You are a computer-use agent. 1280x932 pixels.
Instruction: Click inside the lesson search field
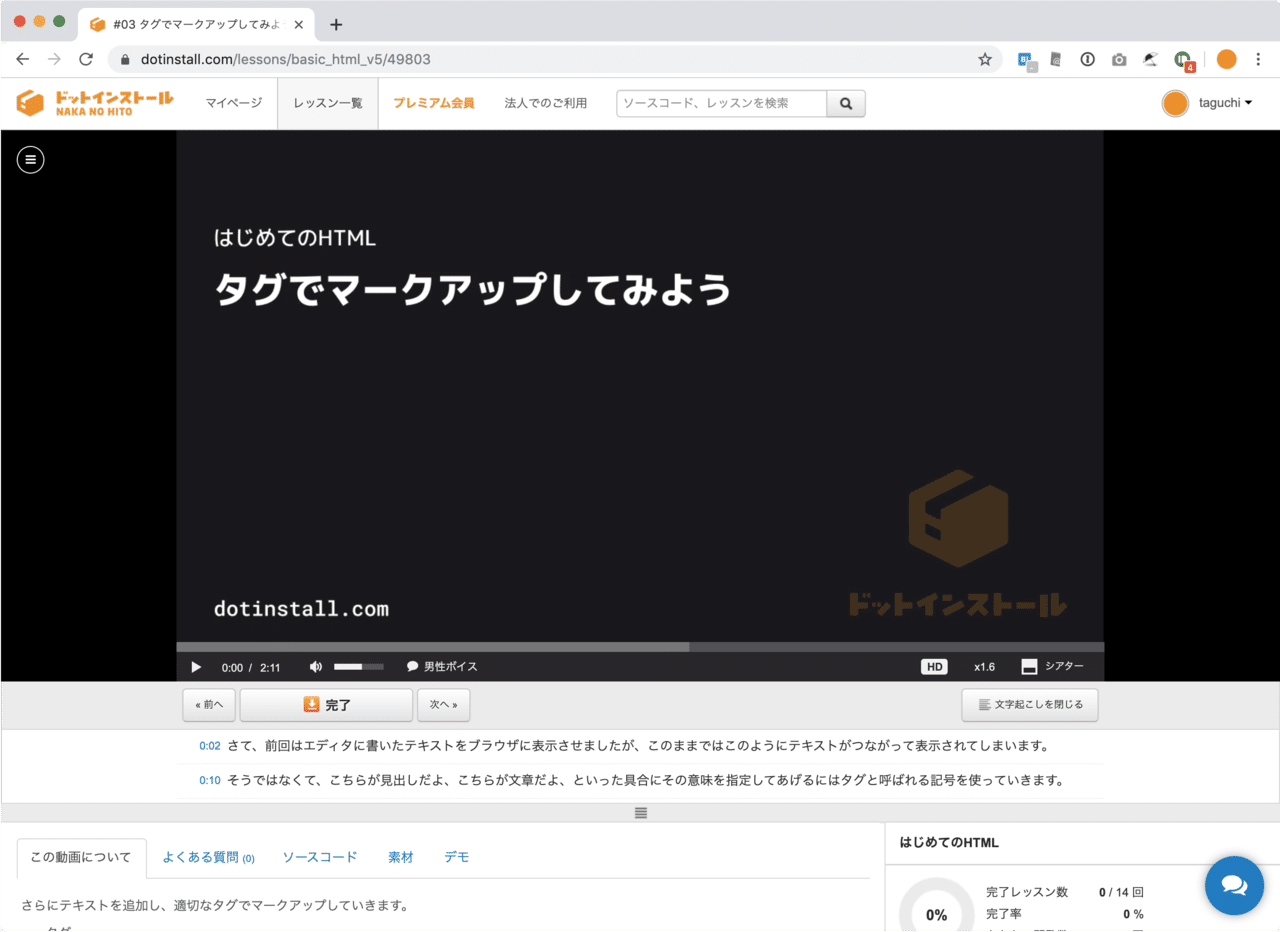coord(720,103)
